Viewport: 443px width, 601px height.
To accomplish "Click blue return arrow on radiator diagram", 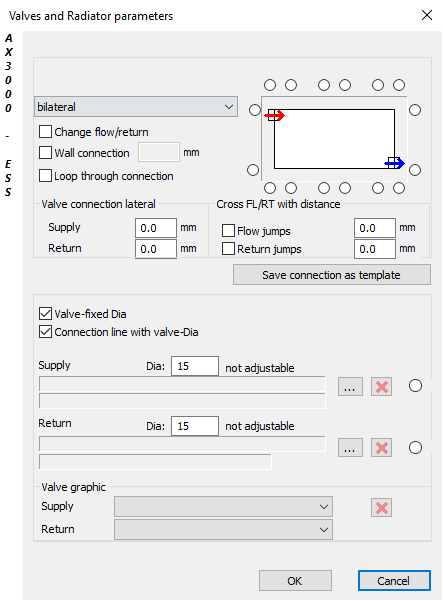I will pos(394,164).
